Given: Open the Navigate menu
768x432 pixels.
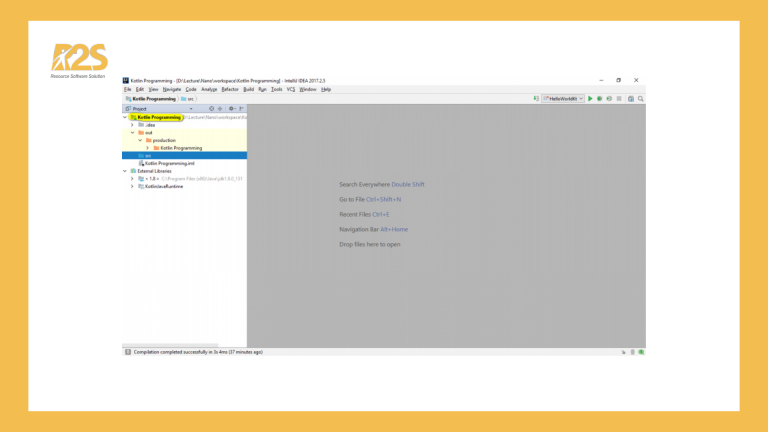Looking at the screenshot, I should [172, 89].
